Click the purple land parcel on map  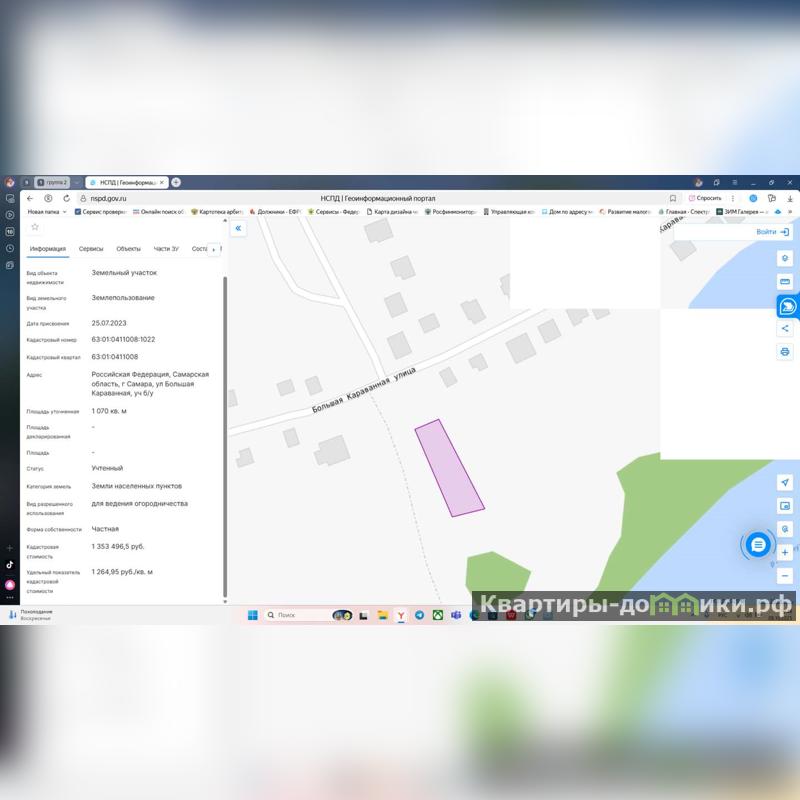449,467
